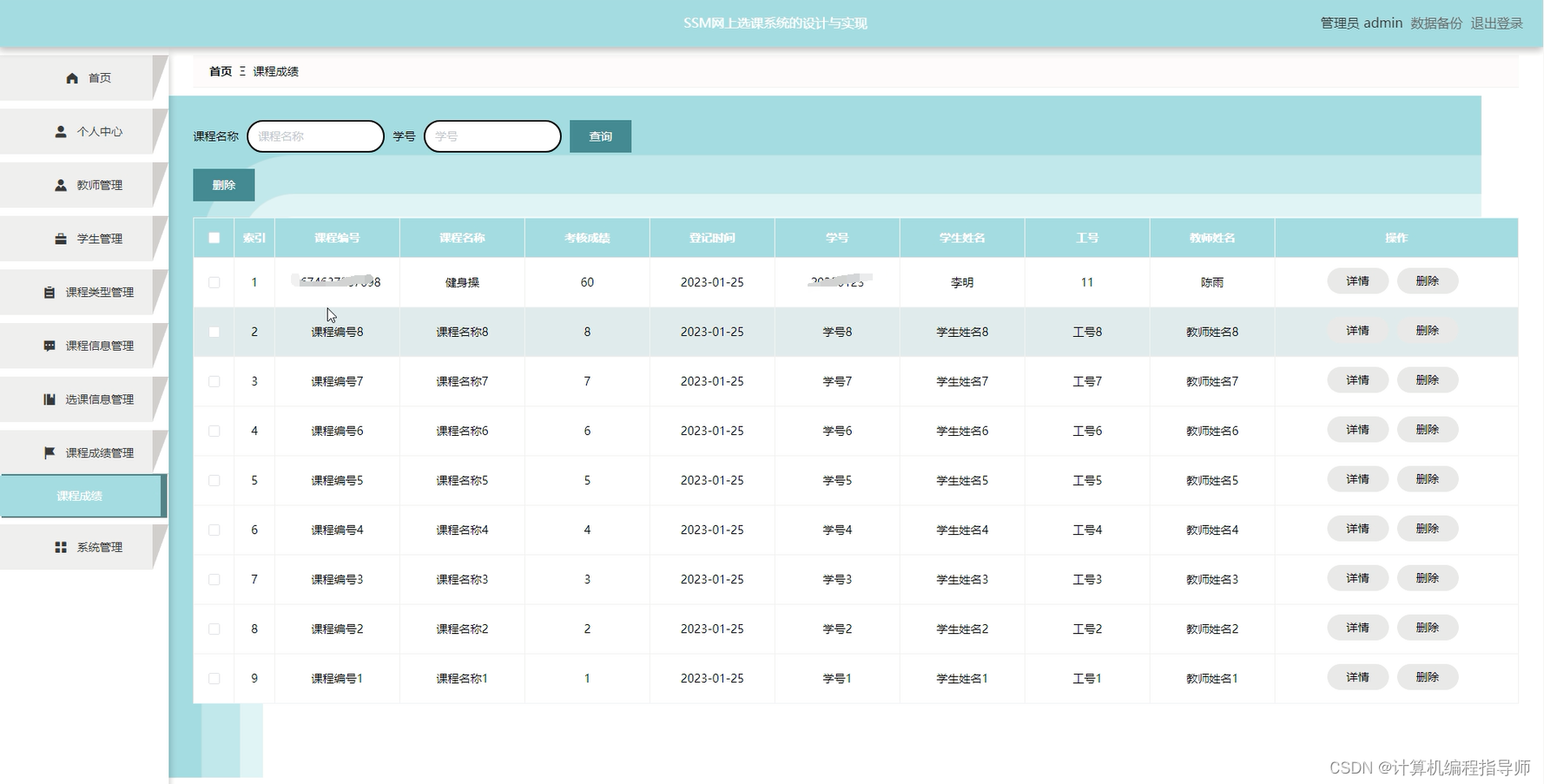This screenshot has width=1544, height=784.
Task: Click the 登记时间 column header
Action: click(x=712, y=238)
